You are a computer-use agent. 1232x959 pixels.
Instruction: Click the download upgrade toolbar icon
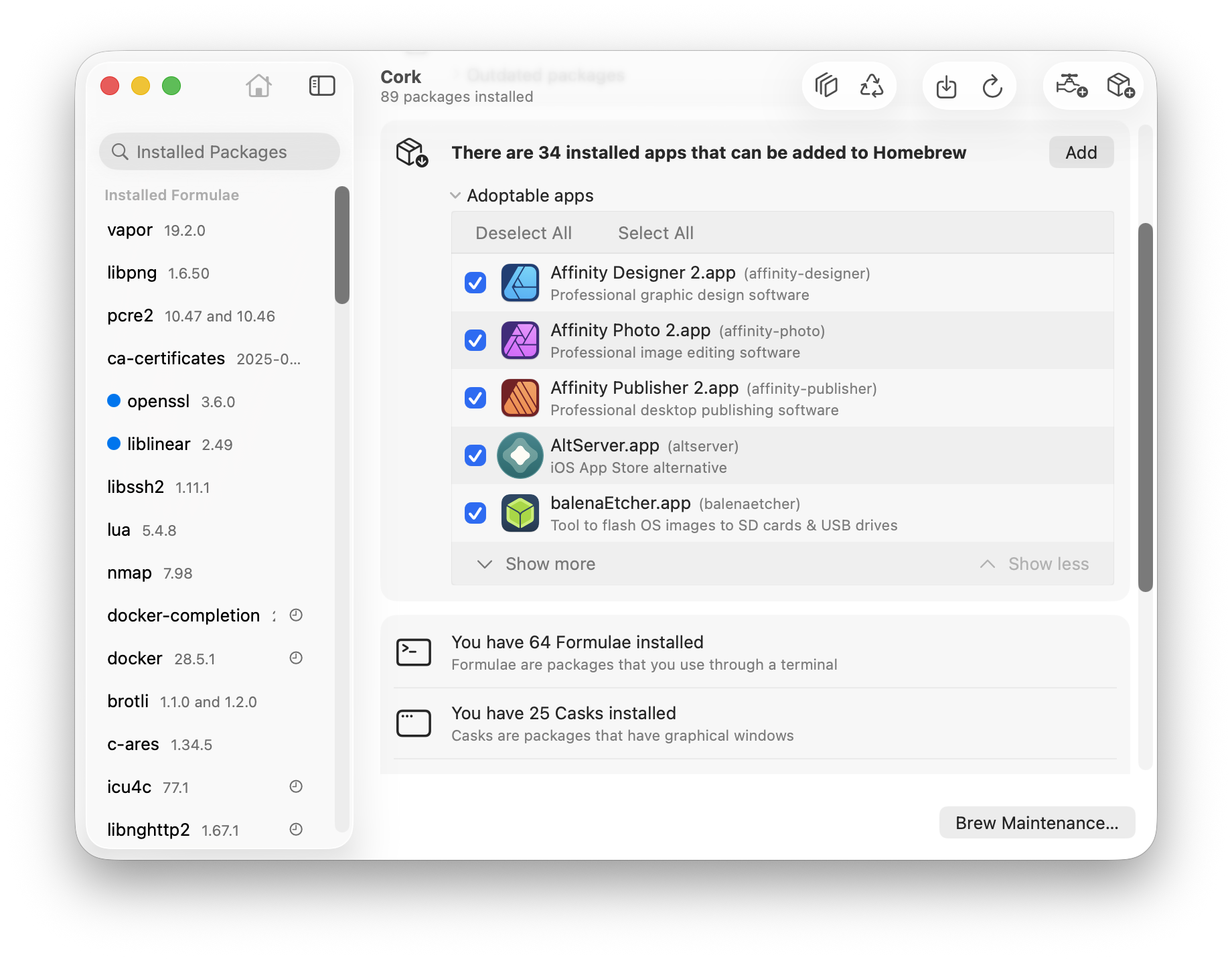946,86
